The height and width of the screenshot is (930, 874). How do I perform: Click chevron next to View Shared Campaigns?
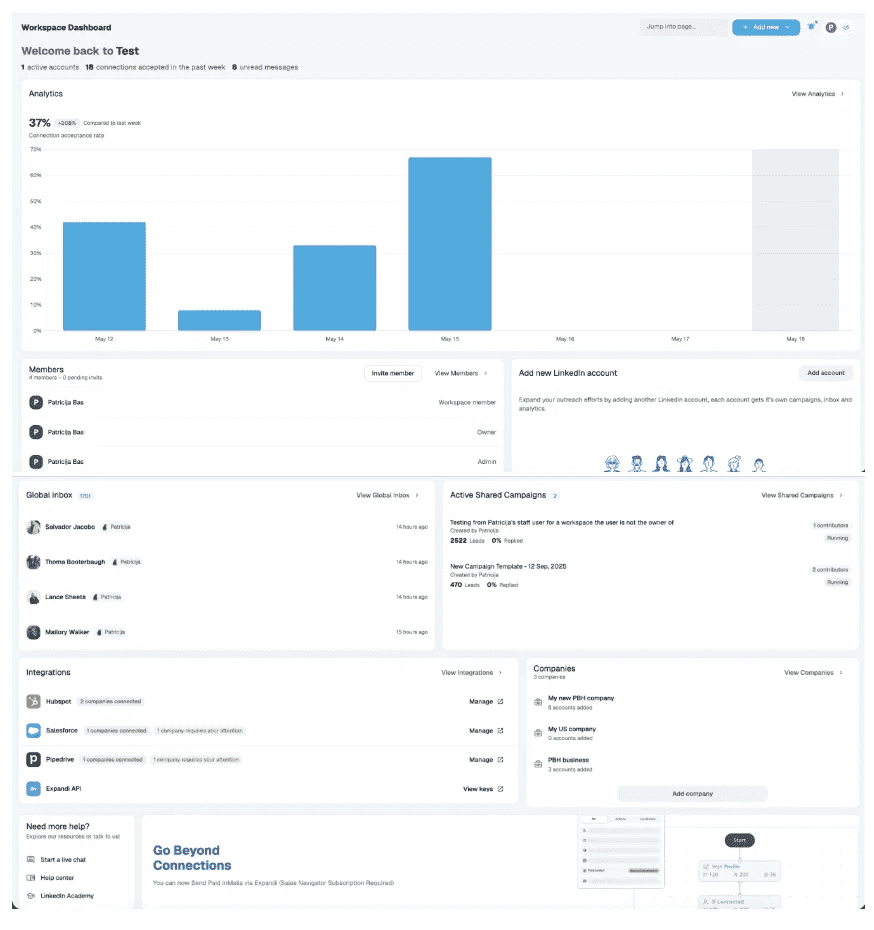tap(841, 495)
